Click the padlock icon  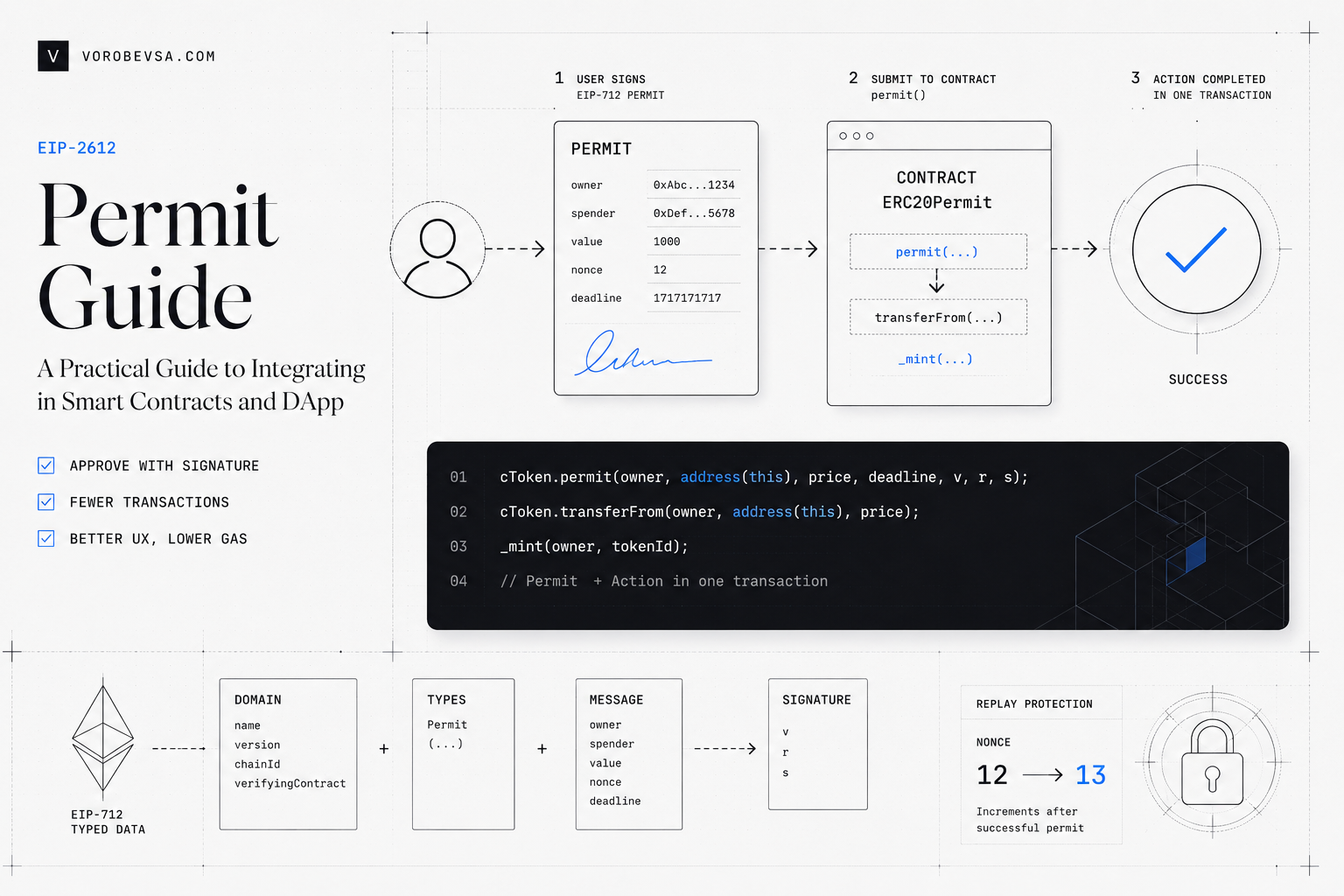pyautogui.click(x=1212, y=762)
